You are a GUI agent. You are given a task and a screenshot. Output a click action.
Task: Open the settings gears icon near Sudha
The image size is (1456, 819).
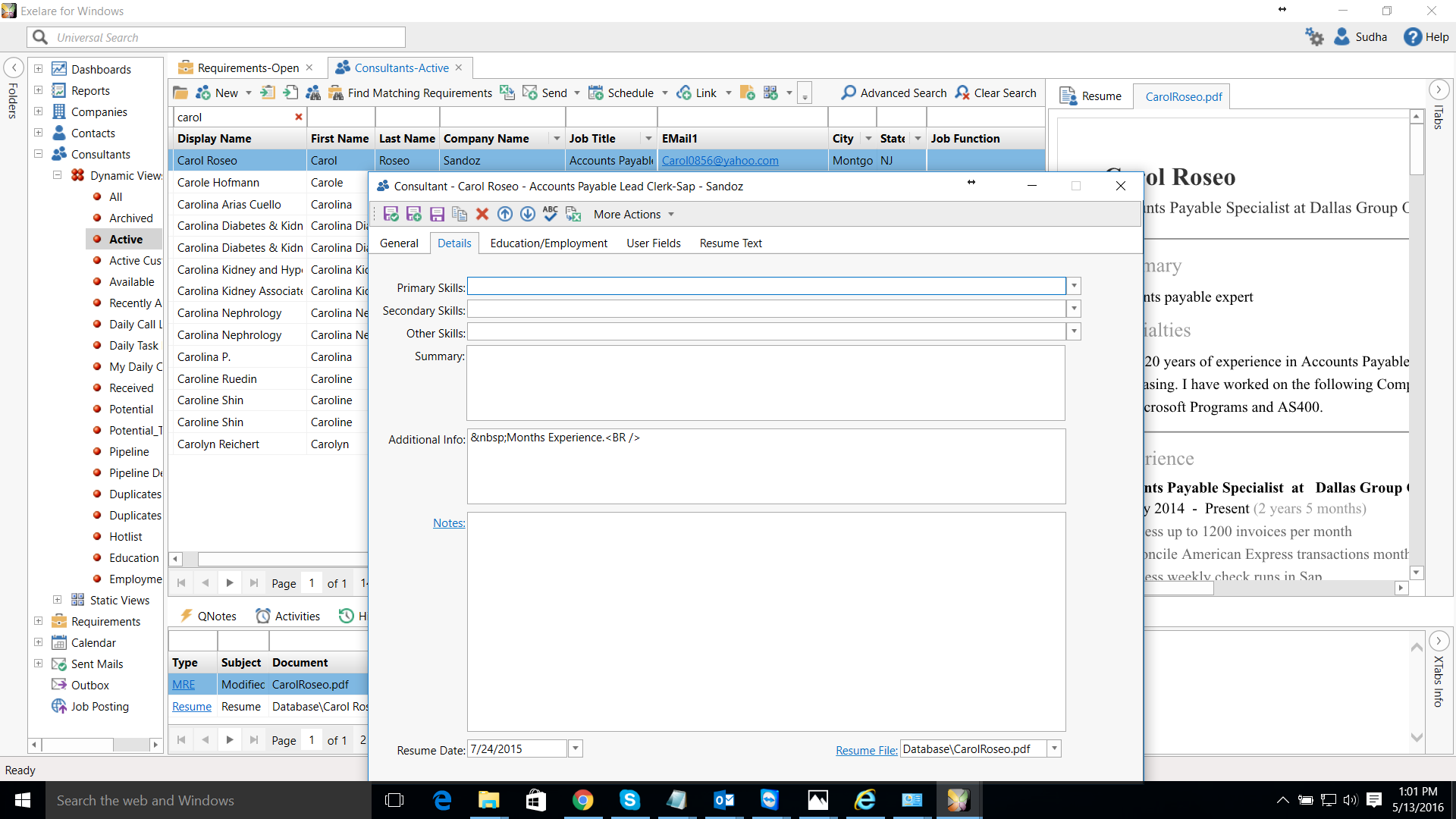click(1314, 36)
